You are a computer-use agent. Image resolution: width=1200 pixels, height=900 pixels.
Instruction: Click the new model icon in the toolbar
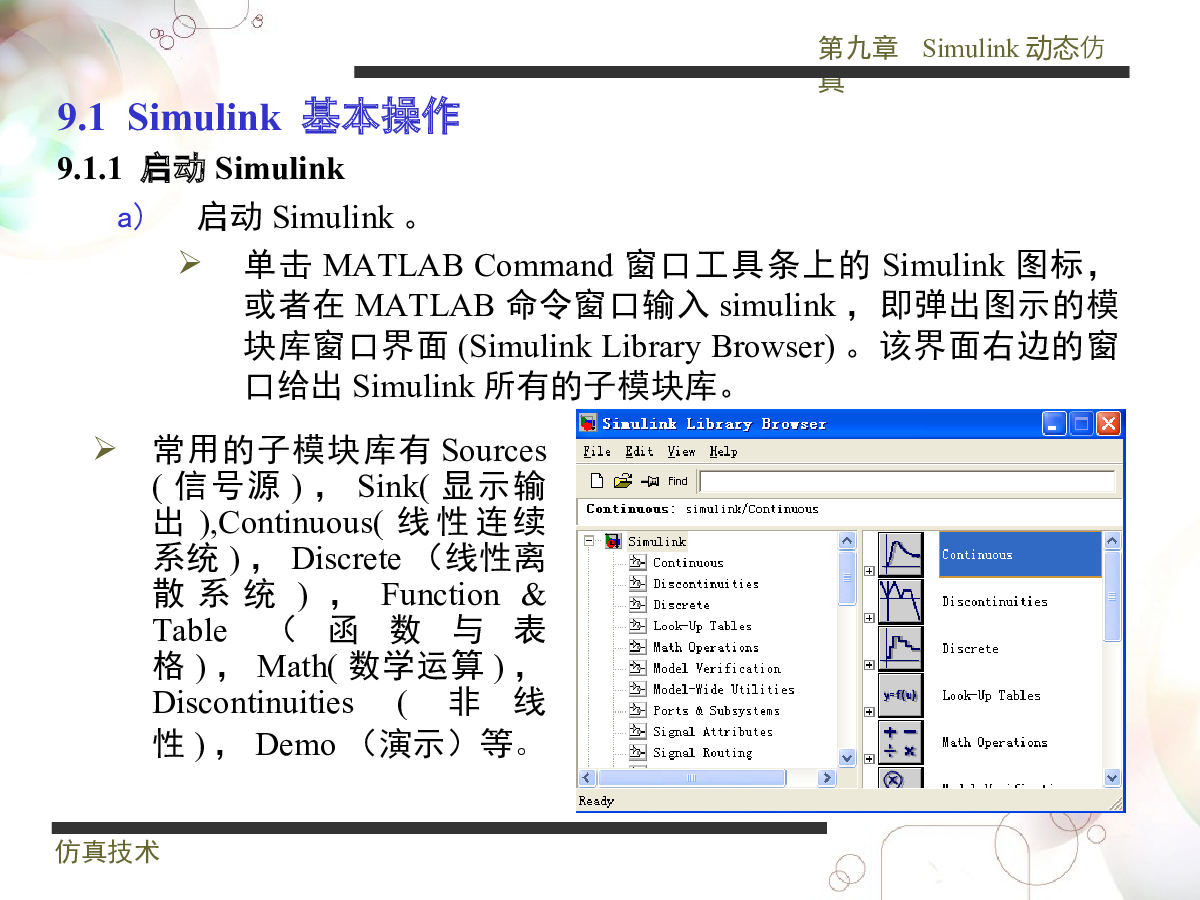(597, 481)
